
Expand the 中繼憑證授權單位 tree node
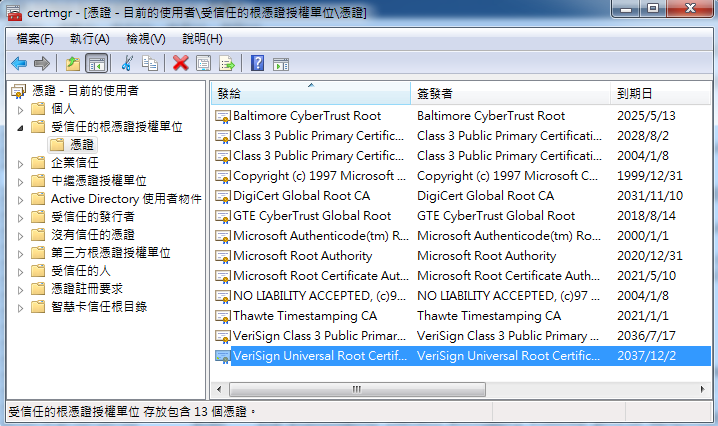pos(20,182)
